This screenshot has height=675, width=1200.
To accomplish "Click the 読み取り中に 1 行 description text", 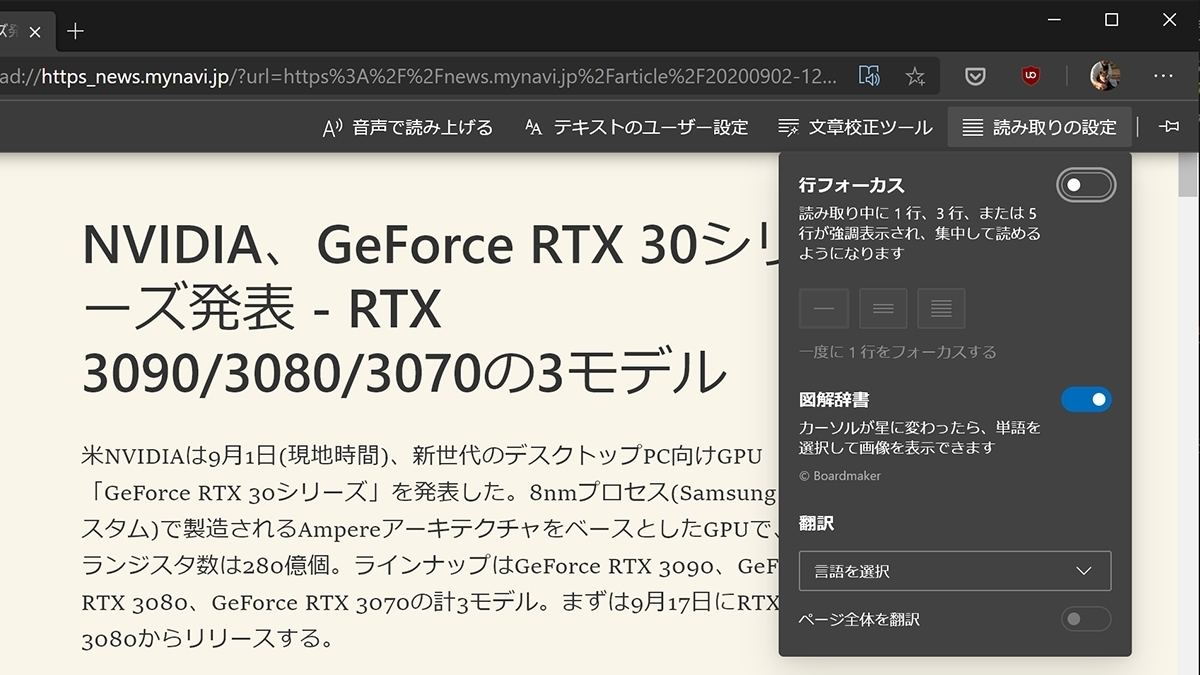I will point(920,233).
